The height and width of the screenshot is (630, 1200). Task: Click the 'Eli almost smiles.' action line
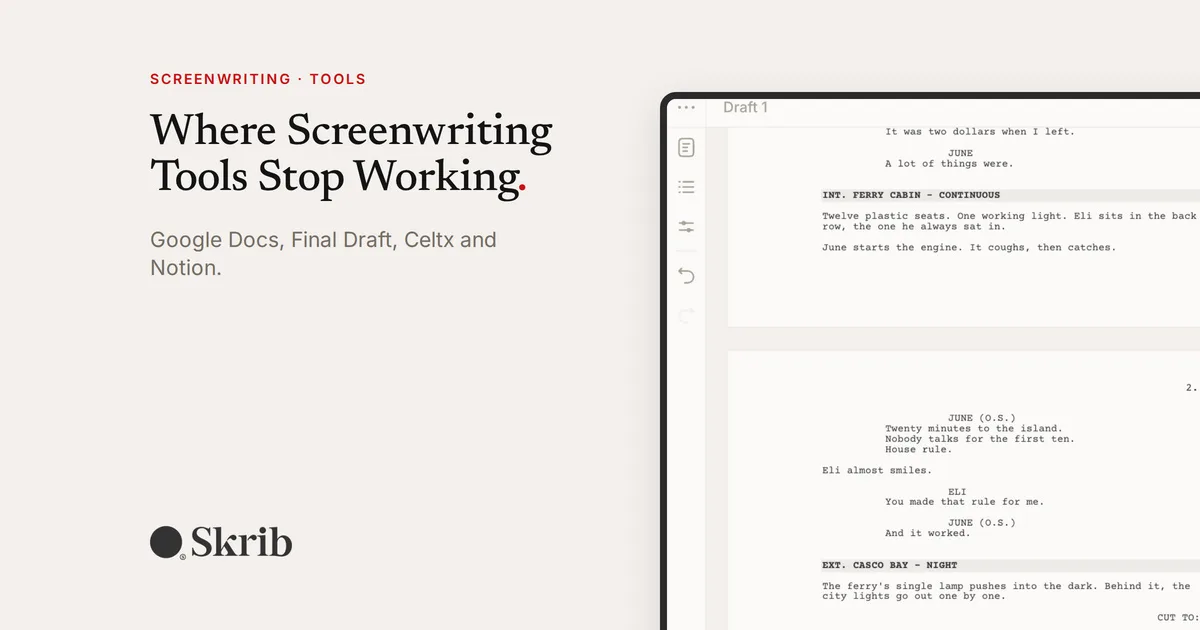877,470
